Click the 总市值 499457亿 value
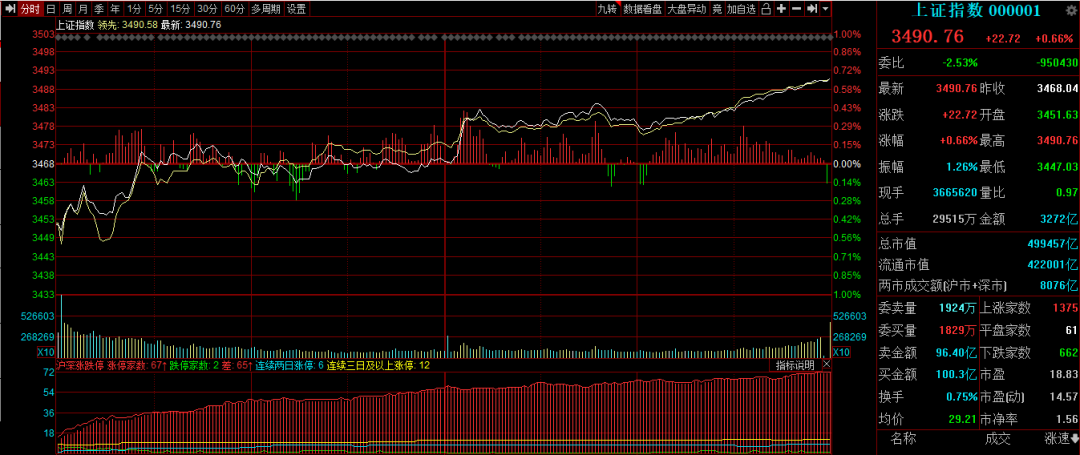Image resolution: width=1080 pixels, height=455 pixels. coord(1052,244)
